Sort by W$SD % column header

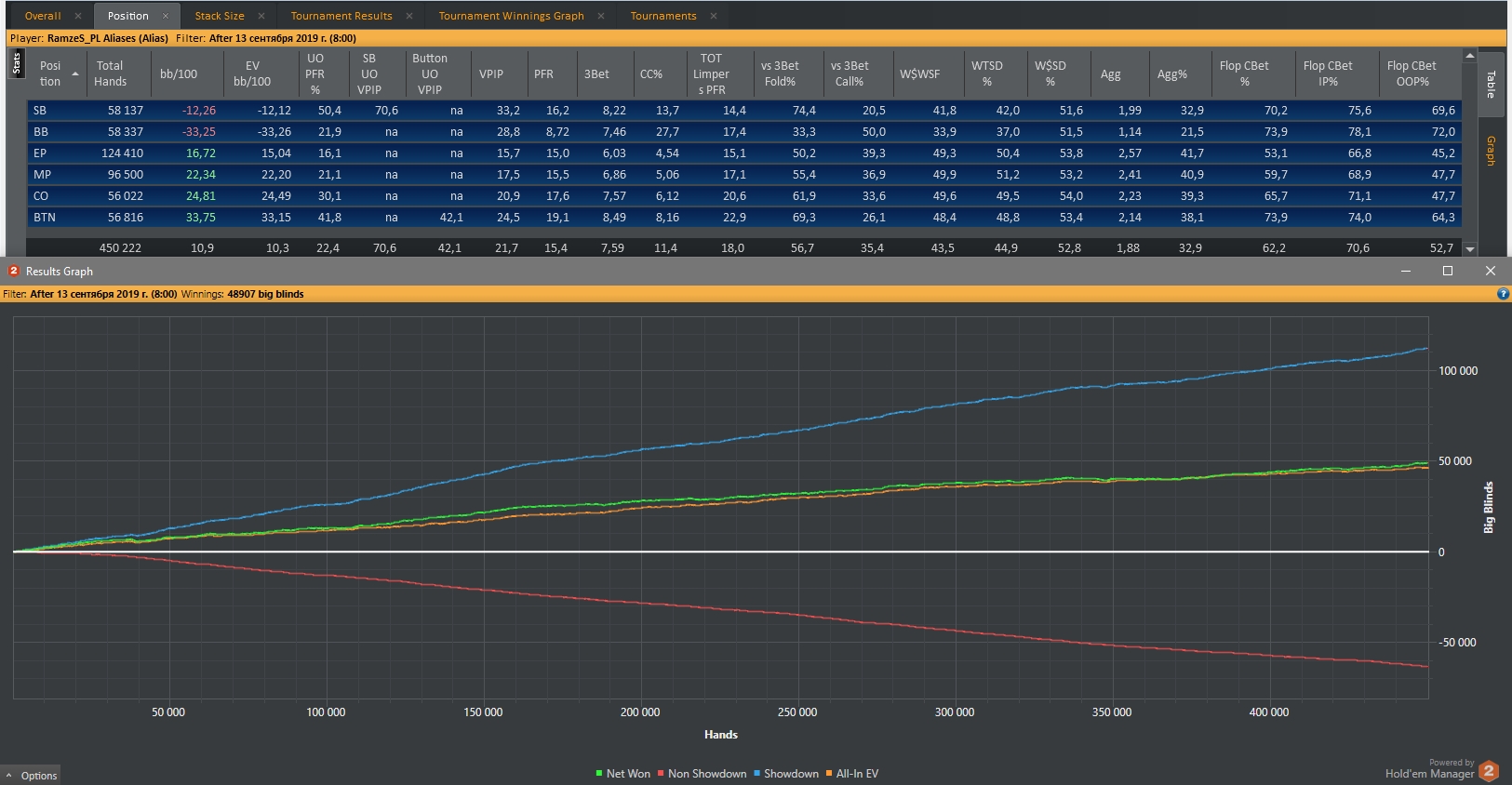click(1058, 73)
